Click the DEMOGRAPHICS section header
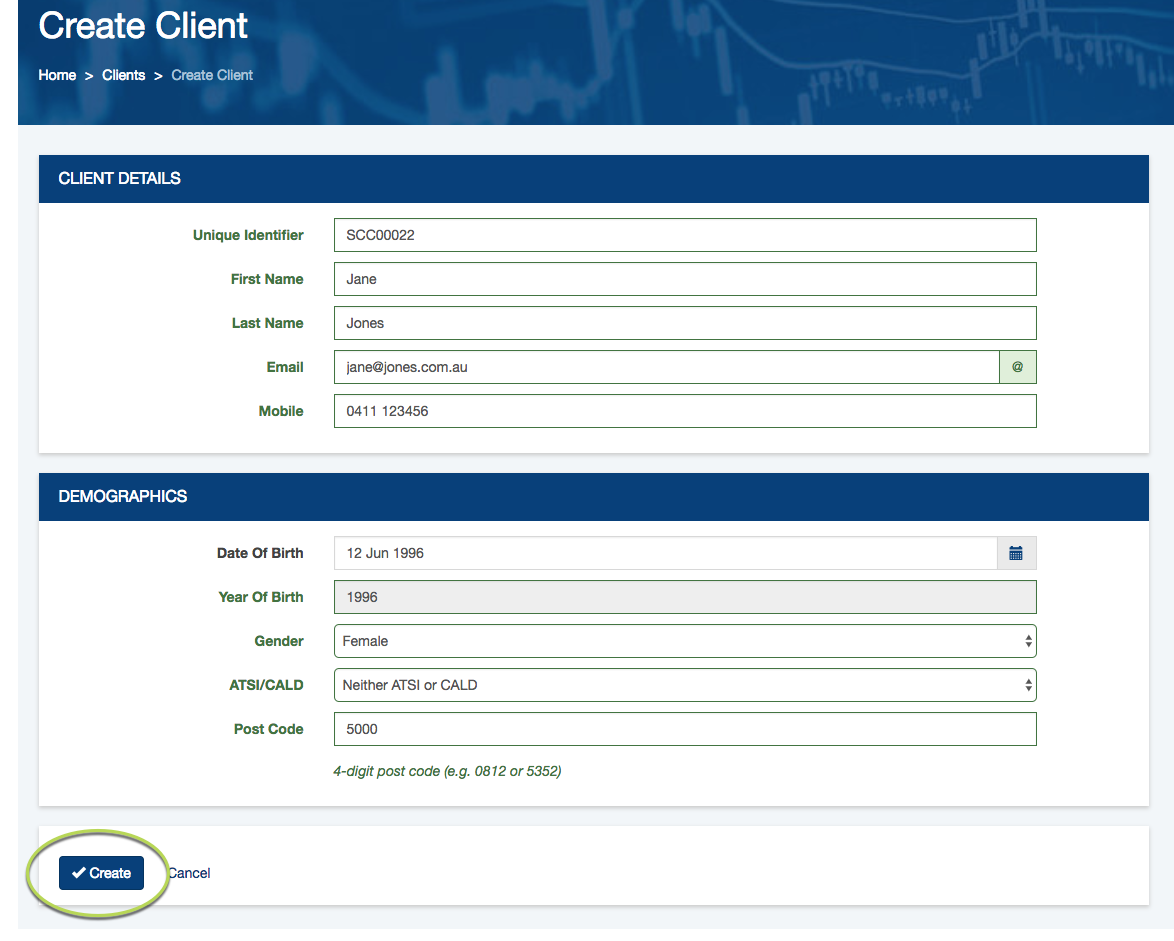Screen dimensions: 1174x941 (594, 497)
